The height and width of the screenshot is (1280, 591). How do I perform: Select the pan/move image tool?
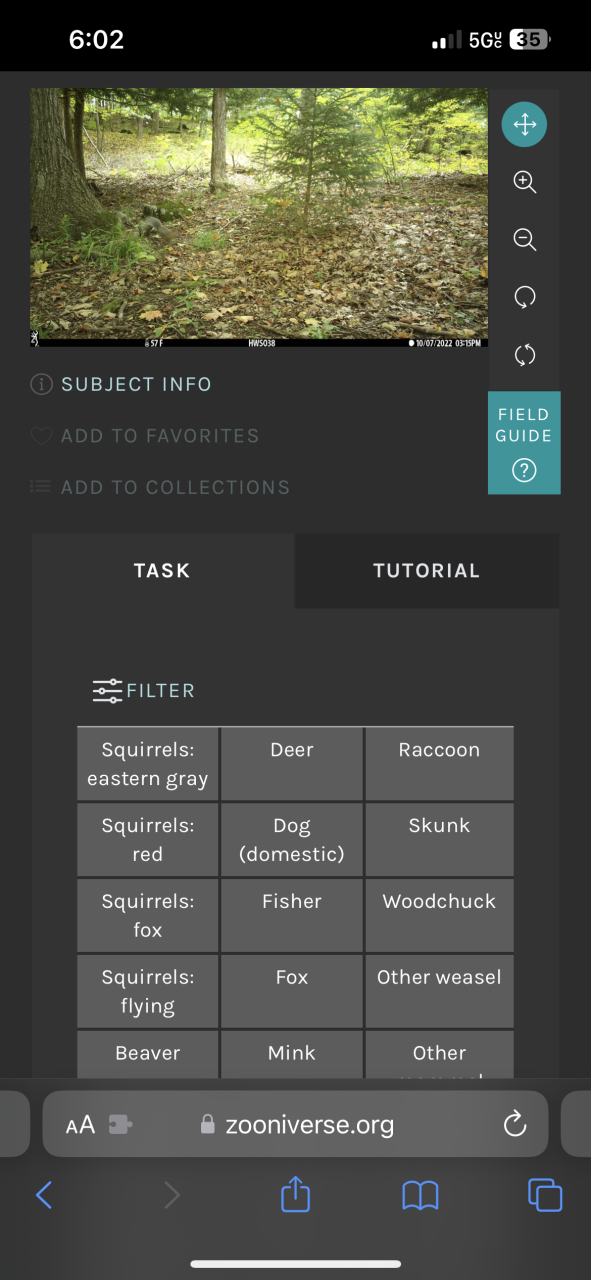[x=525, y=125]
